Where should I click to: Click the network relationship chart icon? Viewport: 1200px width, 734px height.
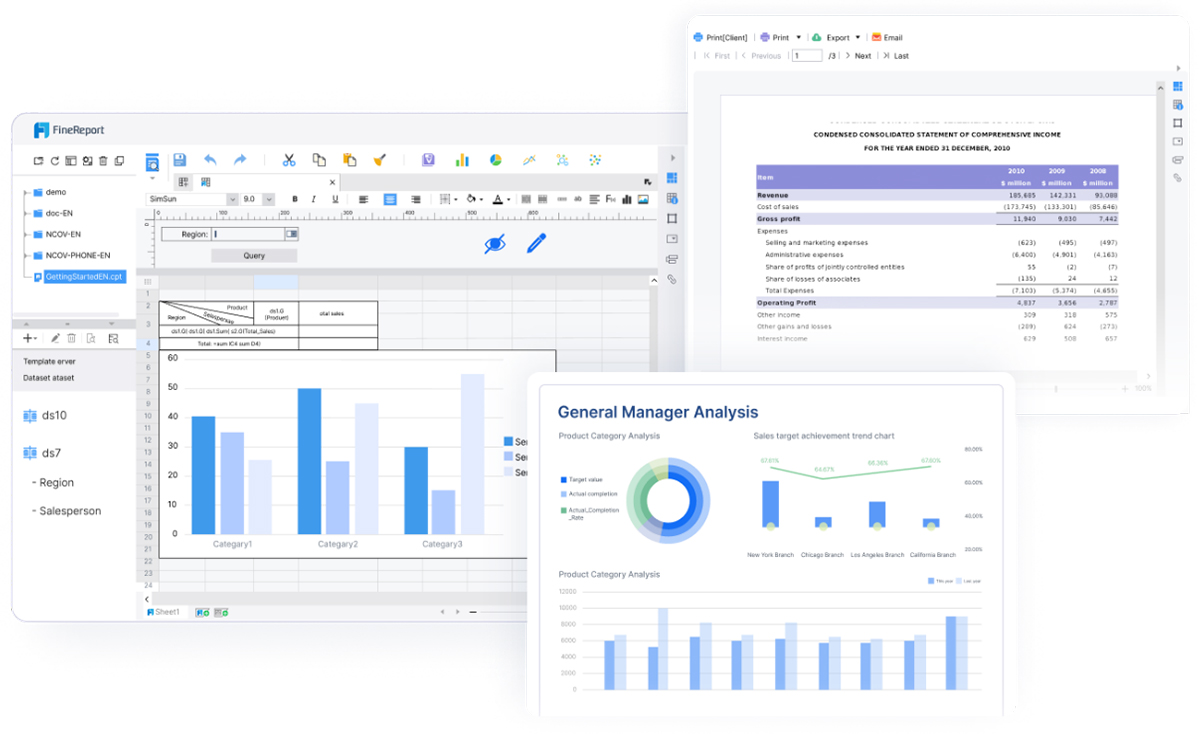pyautogui.click(x=562, y=160)
